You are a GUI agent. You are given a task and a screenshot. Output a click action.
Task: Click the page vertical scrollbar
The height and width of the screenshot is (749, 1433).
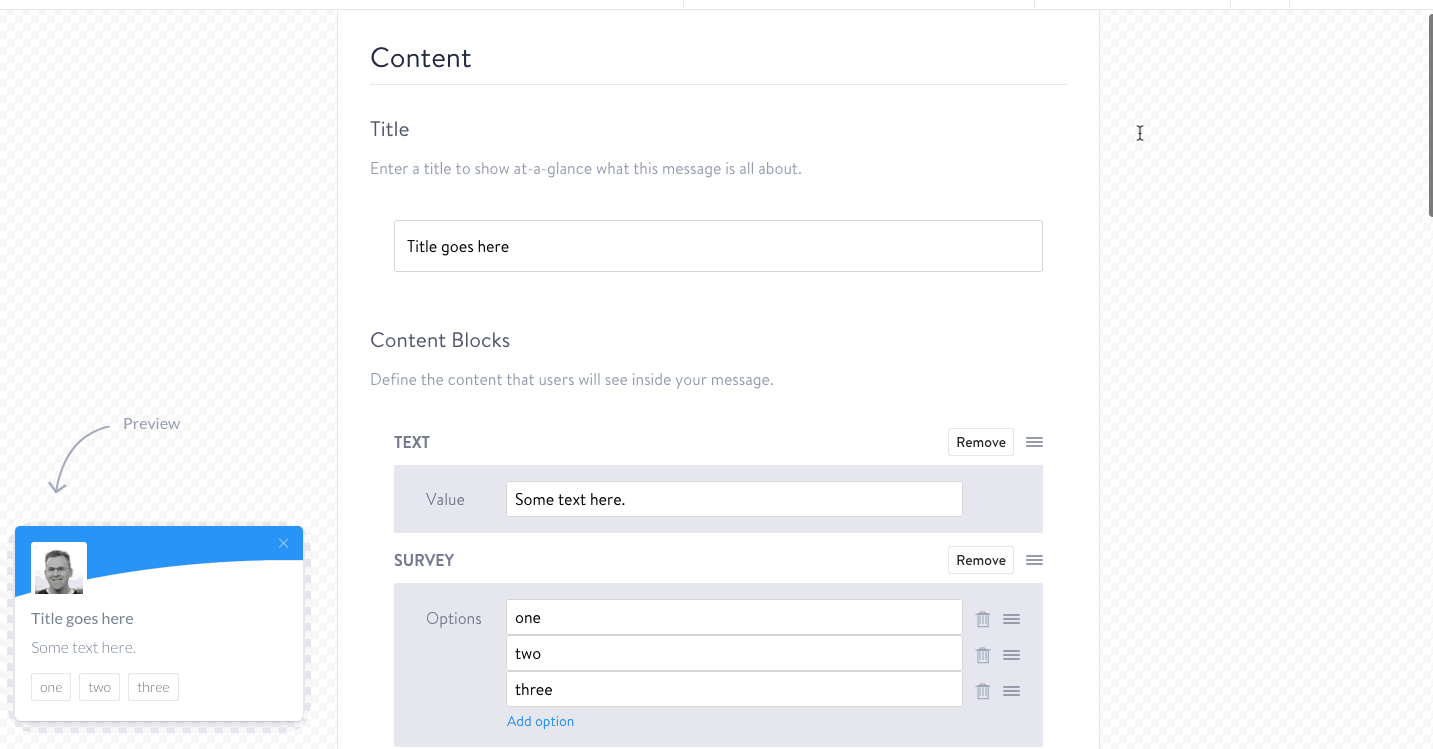coord(1429,115)
